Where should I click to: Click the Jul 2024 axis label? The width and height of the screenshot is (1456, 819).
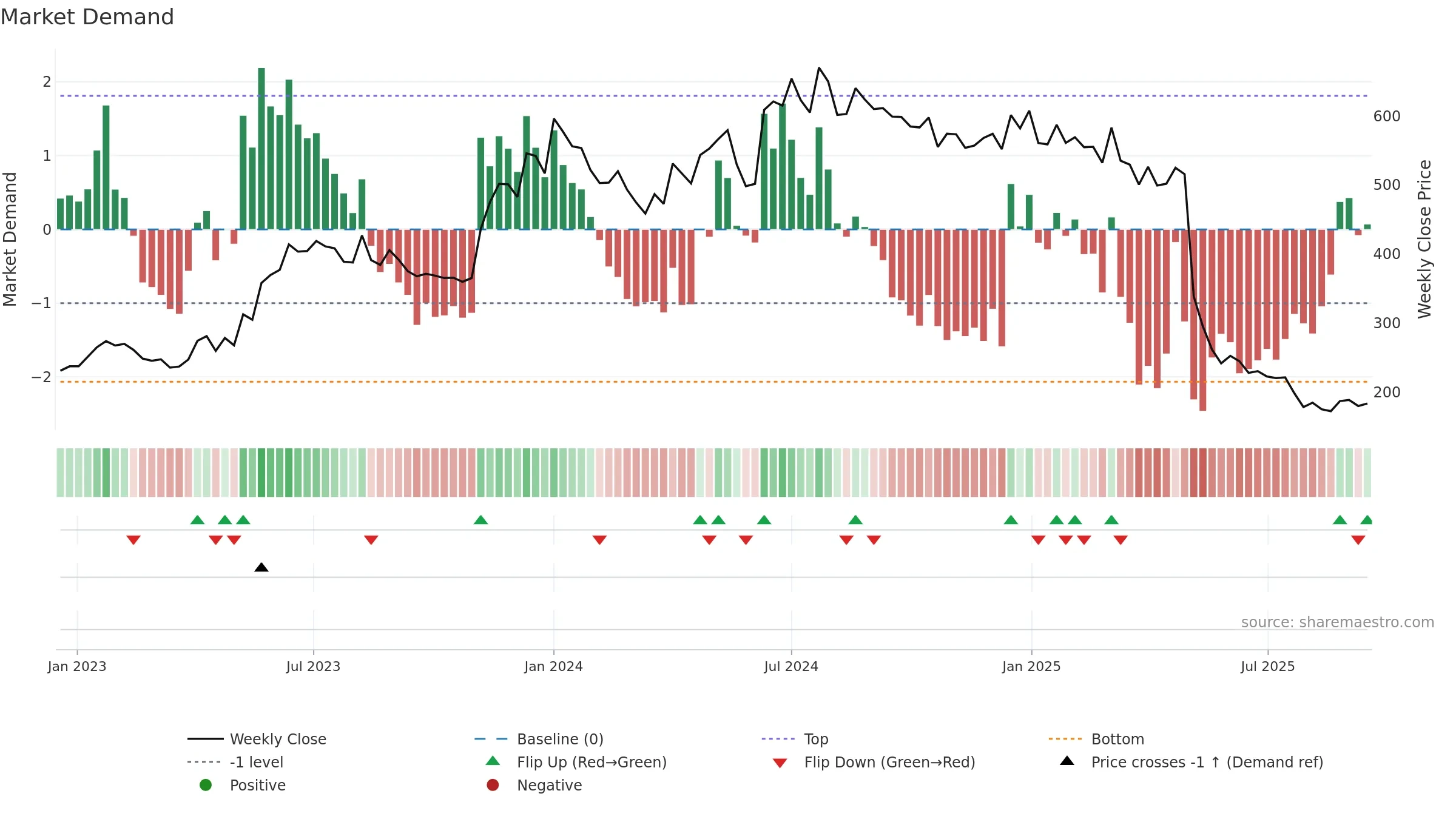click(x=791, y=666)
